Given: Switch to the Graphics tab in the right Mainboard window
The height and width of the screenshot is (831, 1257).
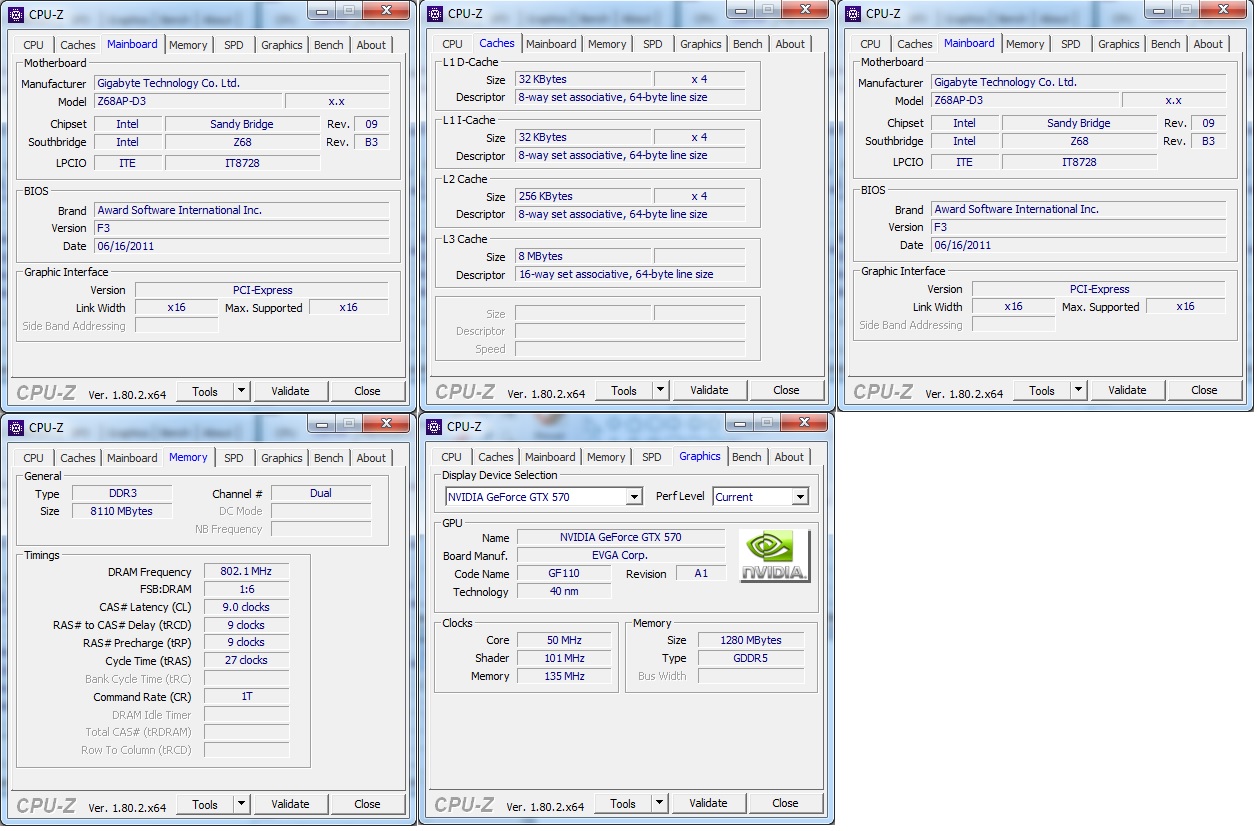Looking at the screenshot, I should [1118, 44].
